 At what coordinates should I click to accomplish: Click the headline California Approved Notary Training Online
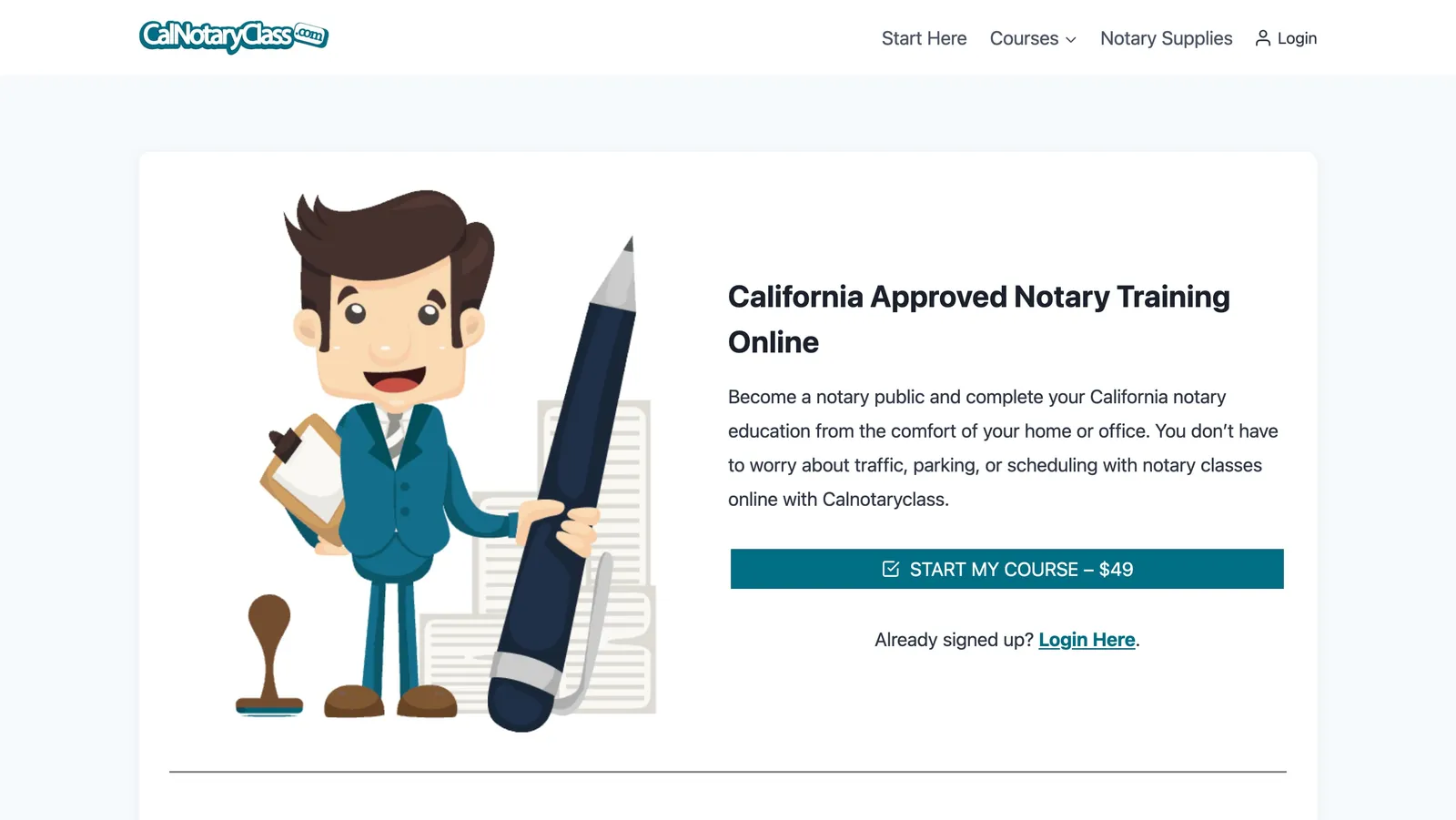[x=977, y=319]
